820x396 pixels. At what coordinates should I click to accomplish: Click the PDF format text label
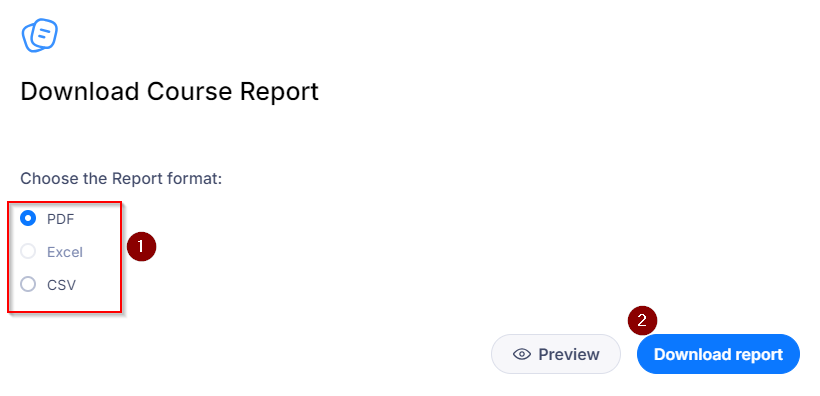61,219
